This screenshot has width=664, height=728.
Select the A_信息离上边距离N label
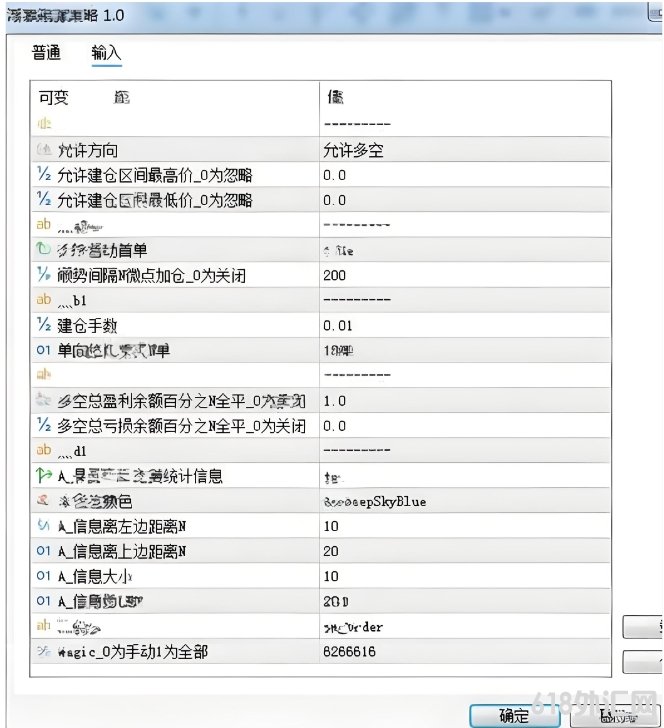click(x=122, y=552)
